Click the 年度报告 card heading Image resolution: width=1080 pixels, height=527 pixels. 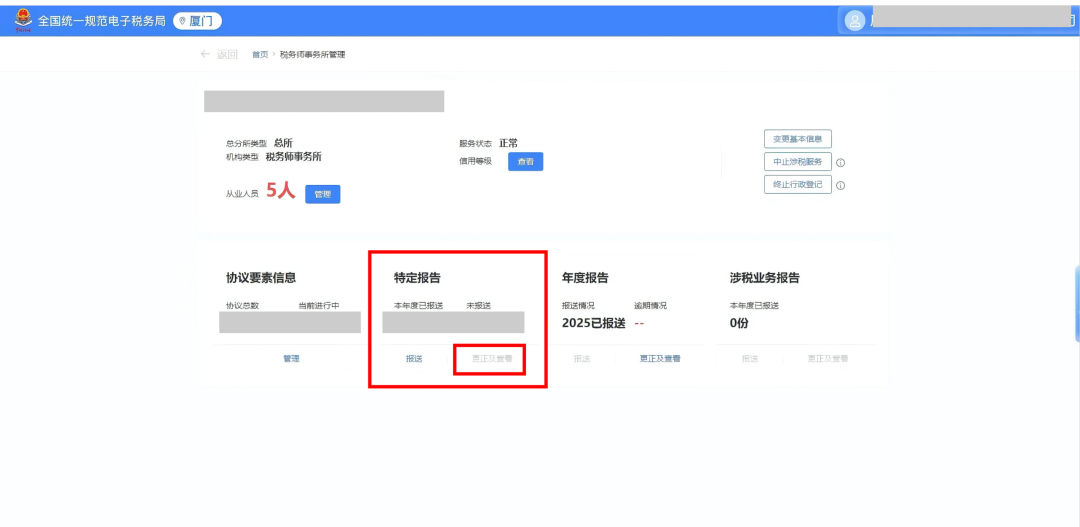(585, 278)
